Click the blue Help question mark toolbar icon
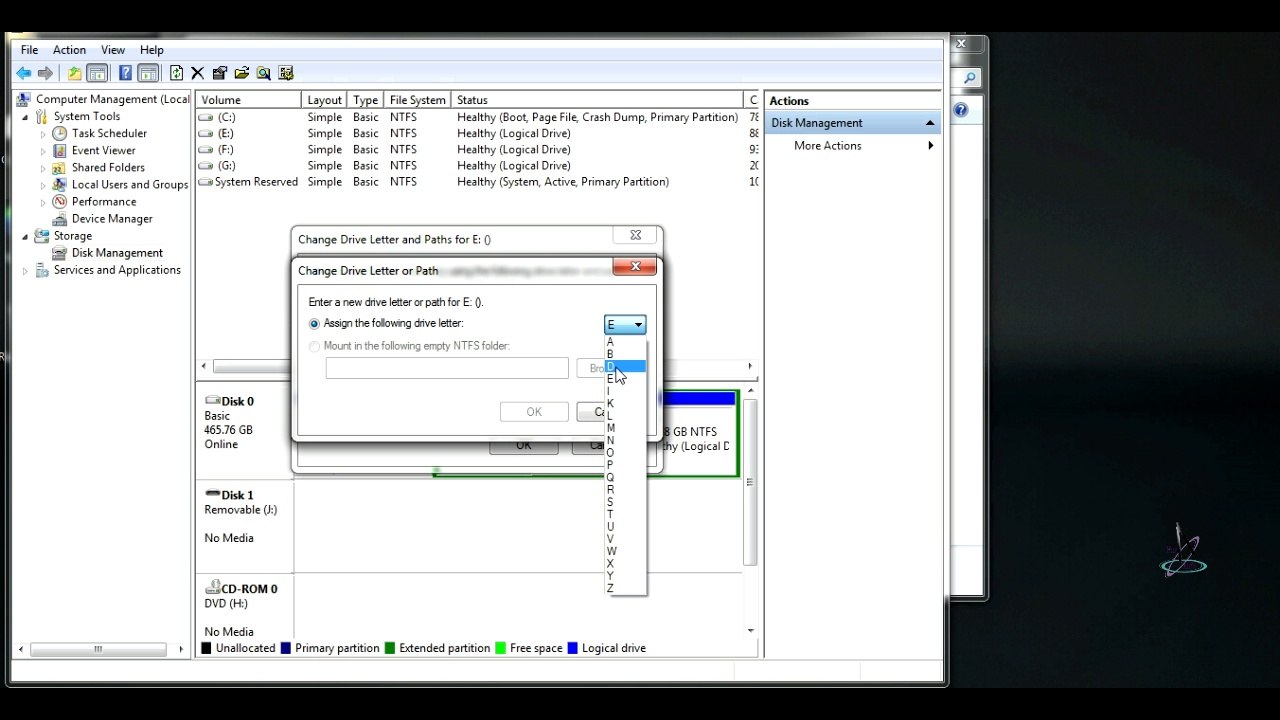 coord(125,73)
